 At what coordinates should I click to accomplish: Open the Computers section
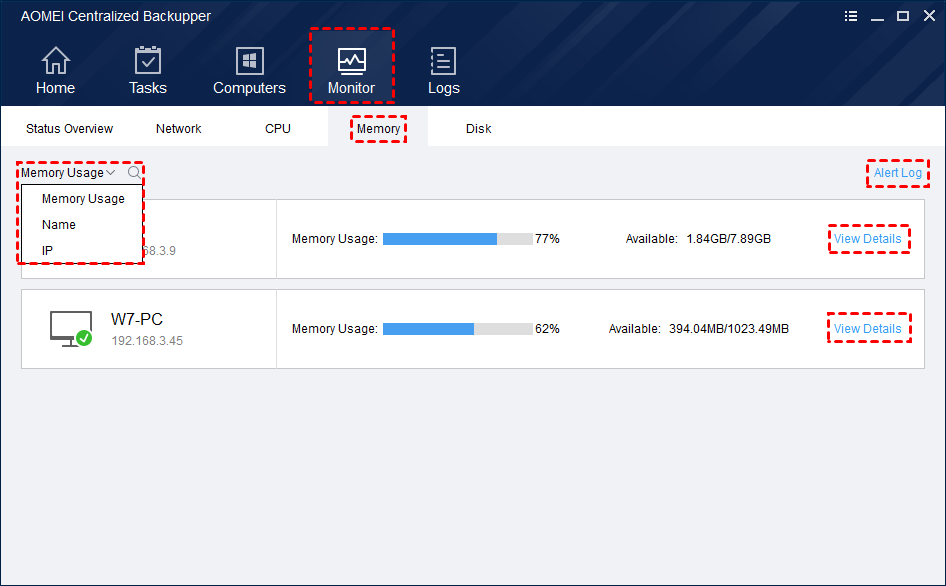(x=249, y=71)
